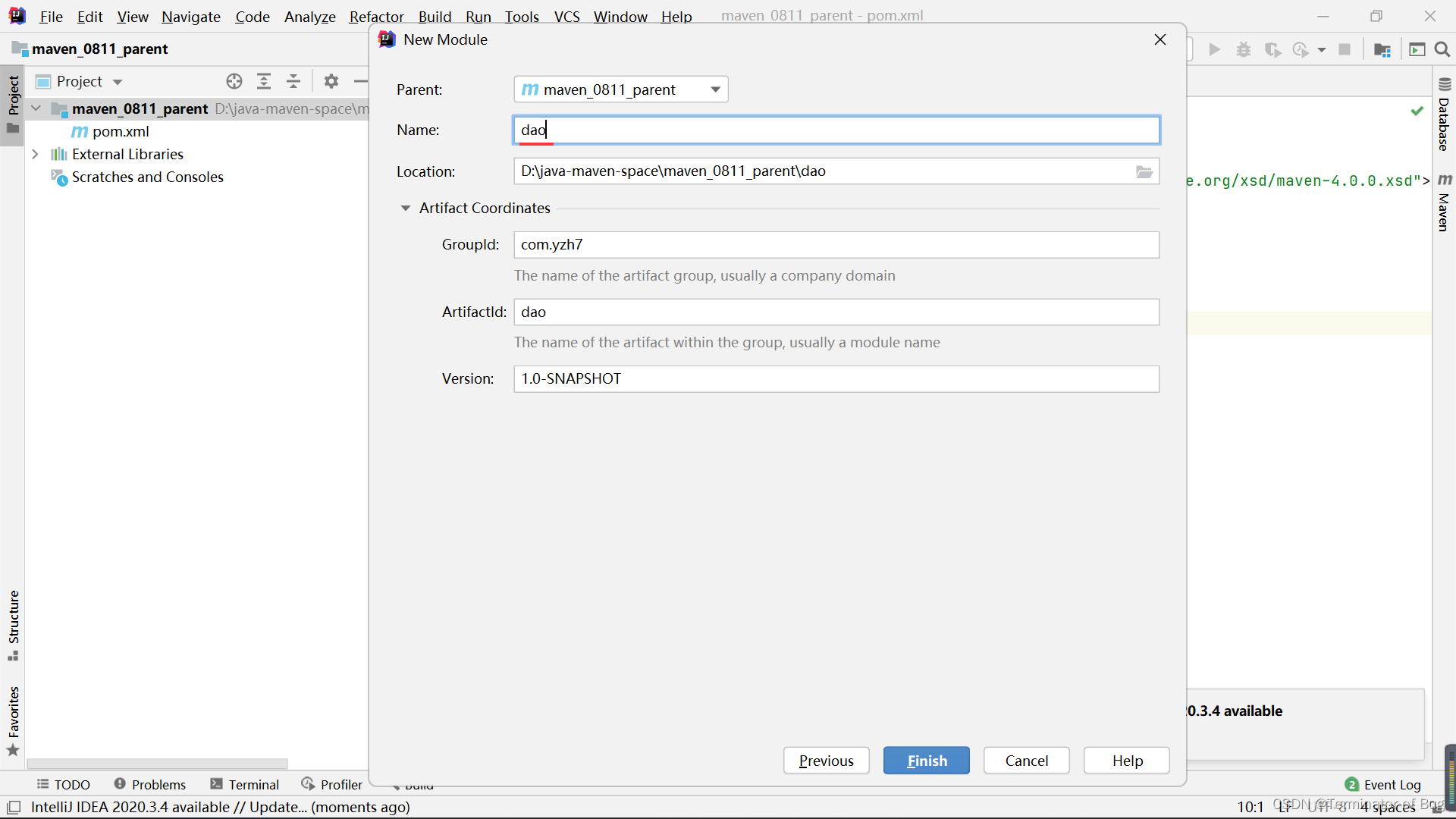
Task: Click Collapse All icon in Project panel
Action: 293,81
